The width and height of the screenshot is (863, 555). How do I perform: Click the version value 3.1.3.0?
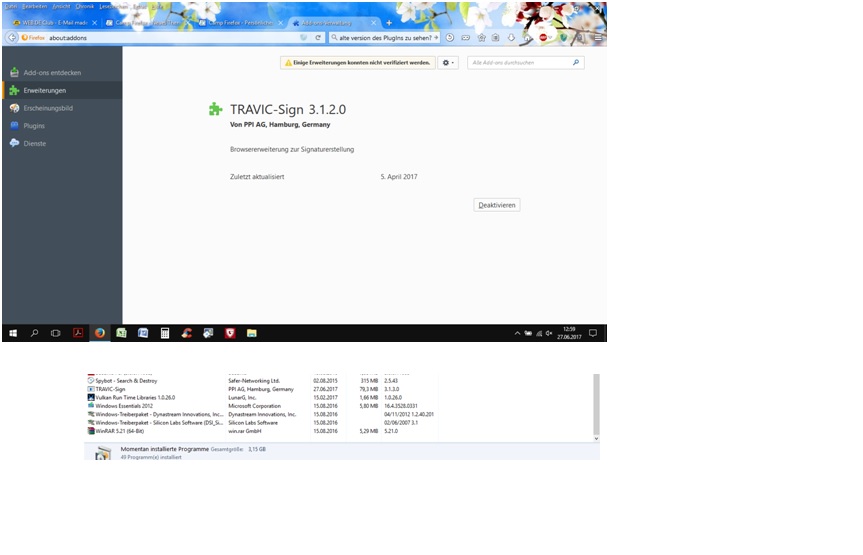click(392, 389)
